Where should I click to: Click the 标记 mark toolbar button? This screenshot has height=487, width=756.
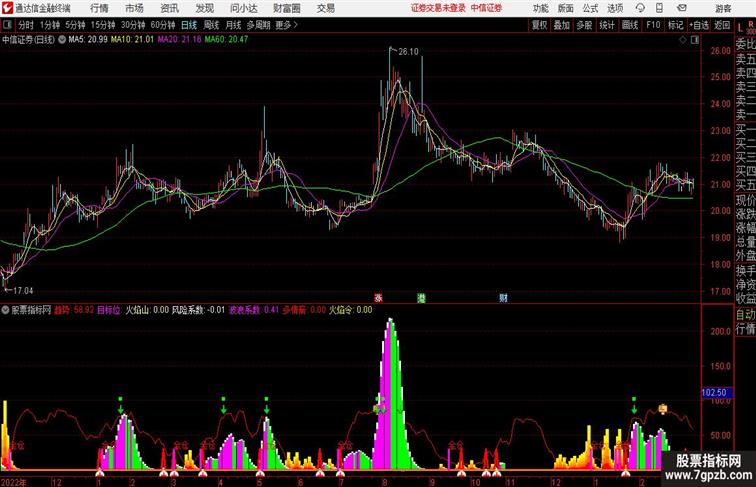(675, 25)
